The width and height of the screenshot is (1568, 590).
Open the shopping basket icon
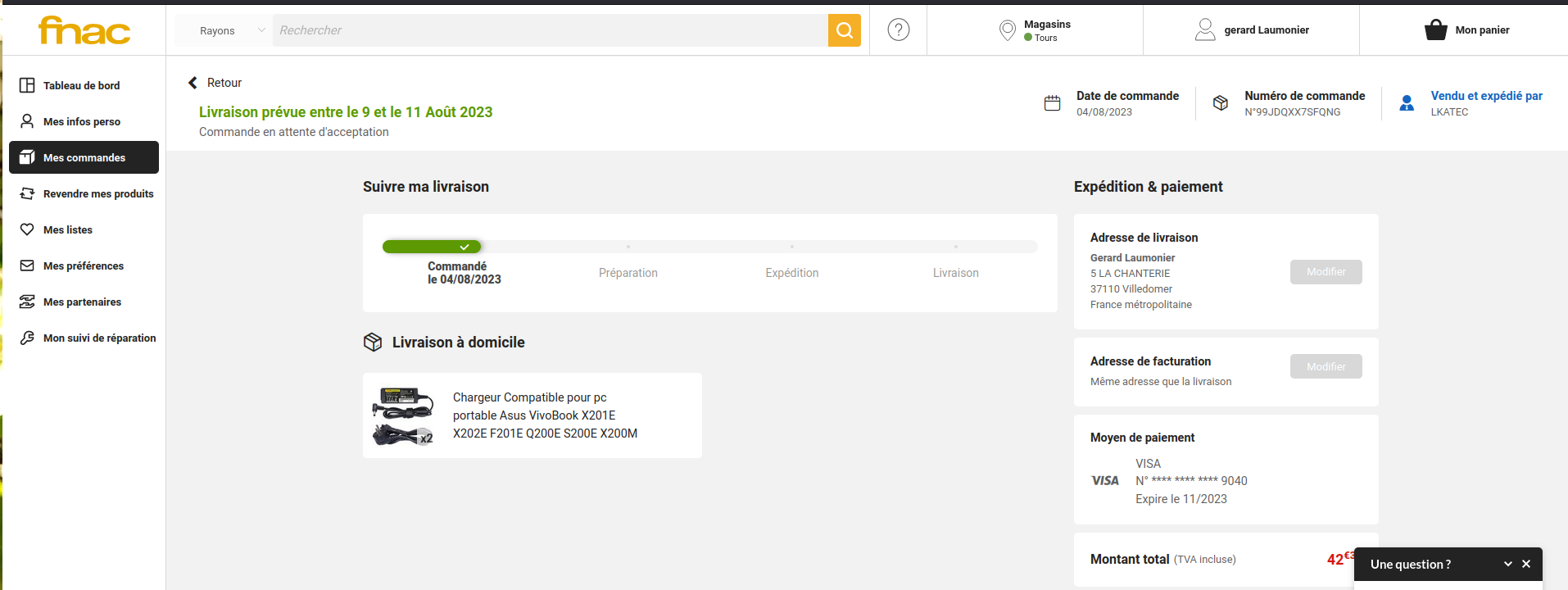pos(1435,30)
